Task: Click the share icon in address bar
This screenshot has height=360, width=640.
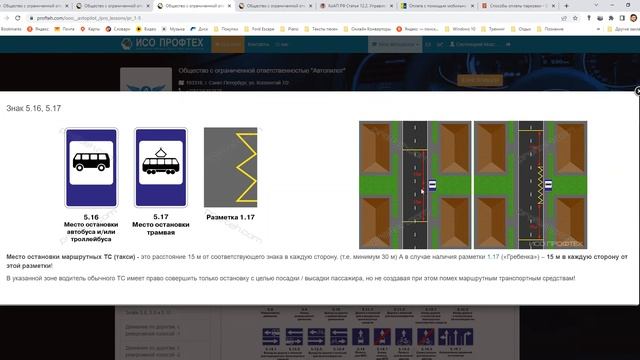Action: click(x=564, y=18)
